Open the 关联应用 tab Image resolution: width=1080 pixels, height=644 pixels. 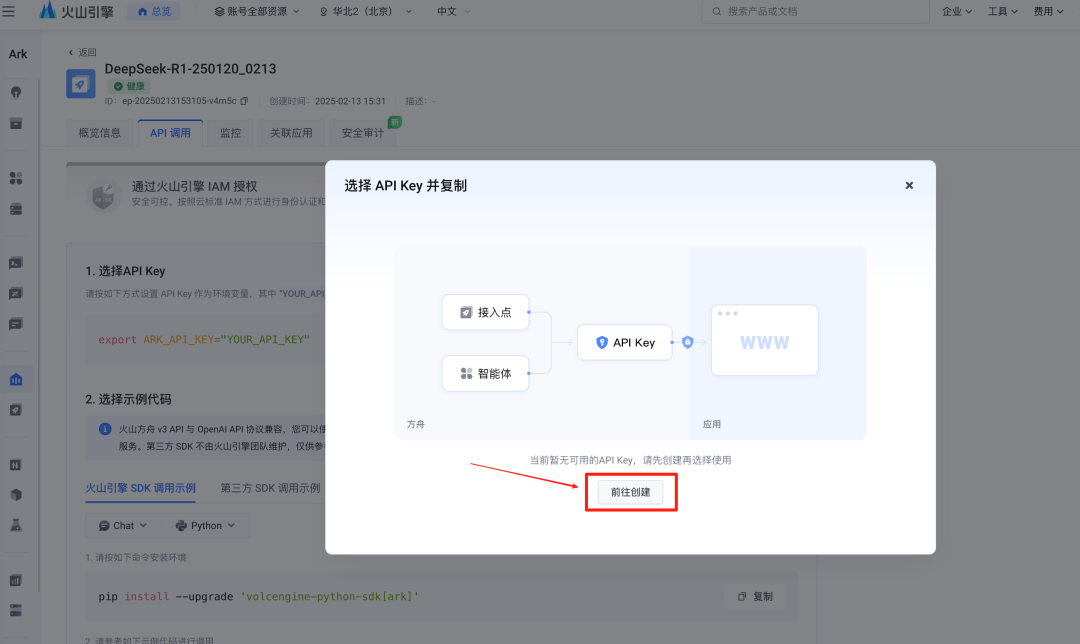point(291,133)
